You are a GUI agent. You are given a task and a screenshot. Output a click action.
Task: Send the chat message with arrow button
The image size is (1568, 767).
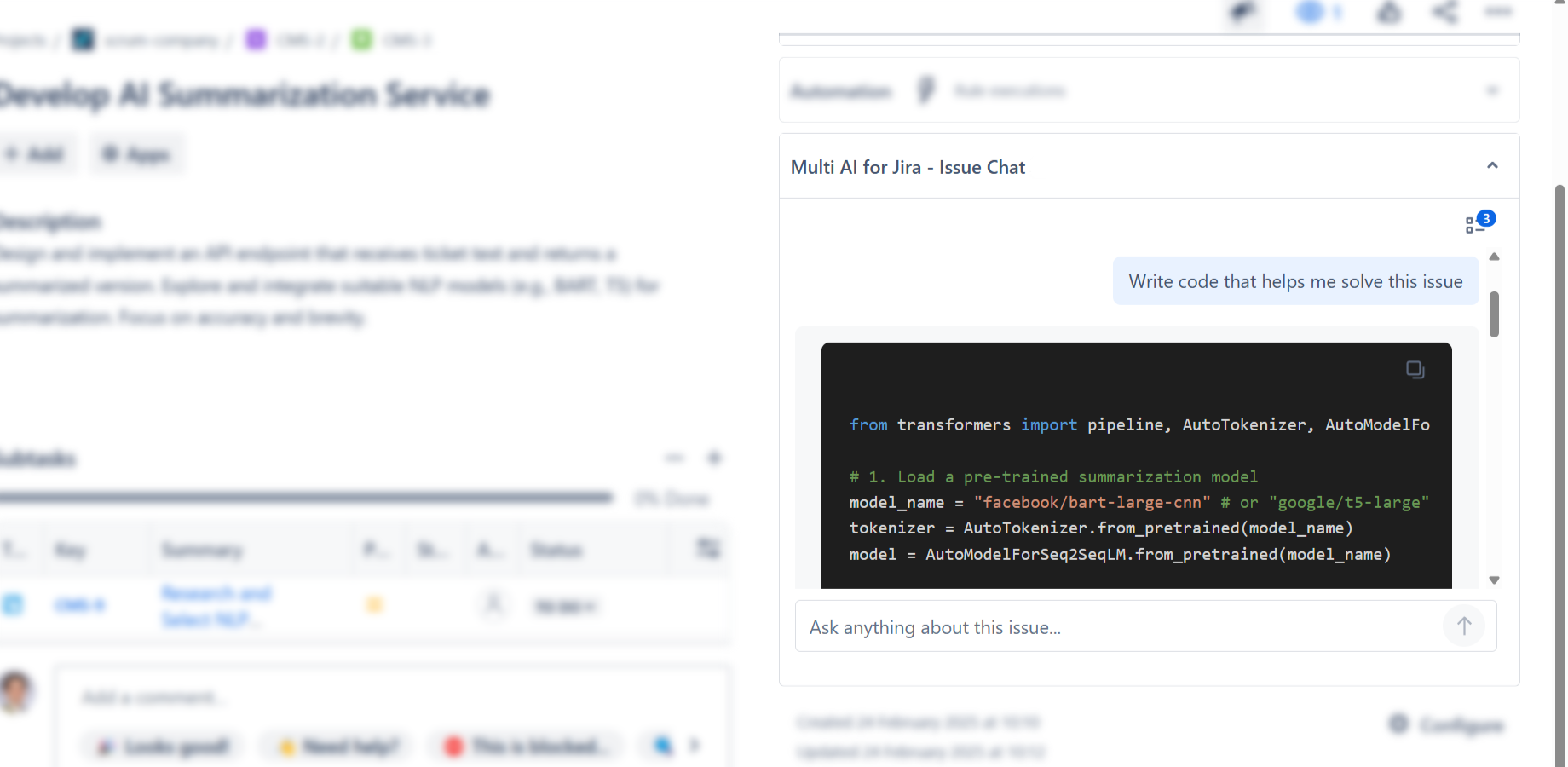coord(1463,626)
